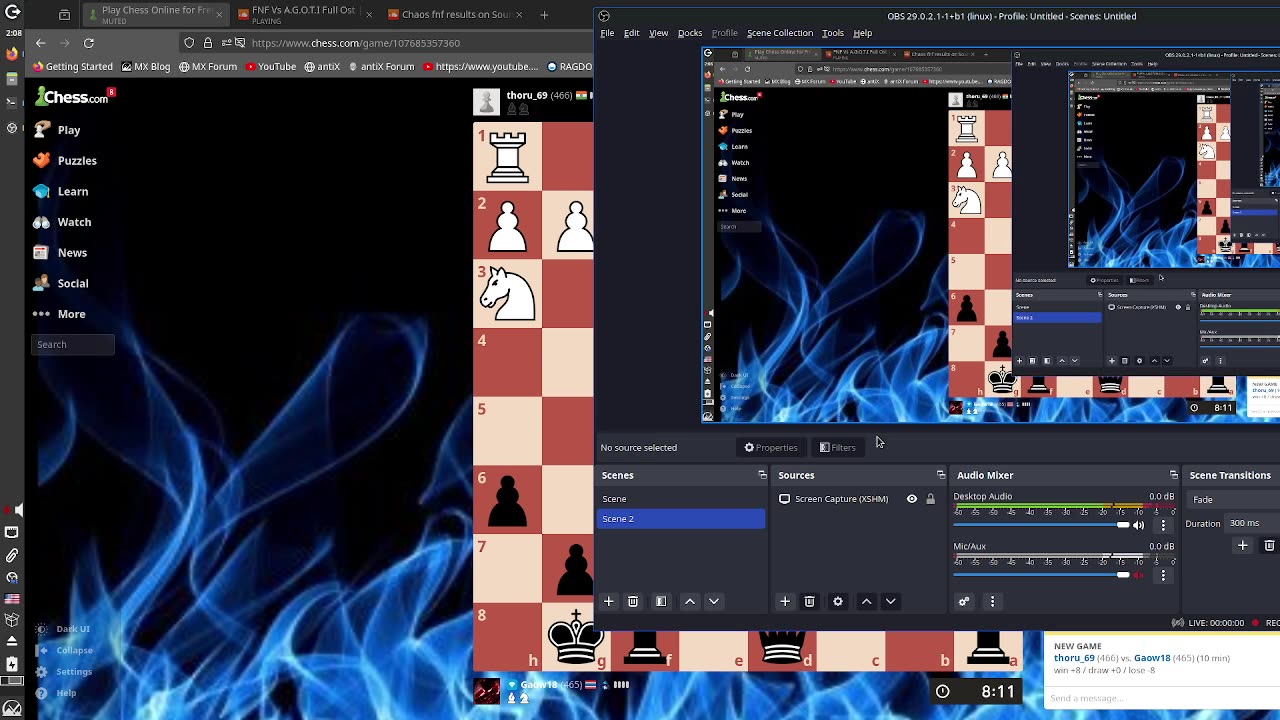Open OBS Tools menu
The image size is (1280, 720).
833,33
